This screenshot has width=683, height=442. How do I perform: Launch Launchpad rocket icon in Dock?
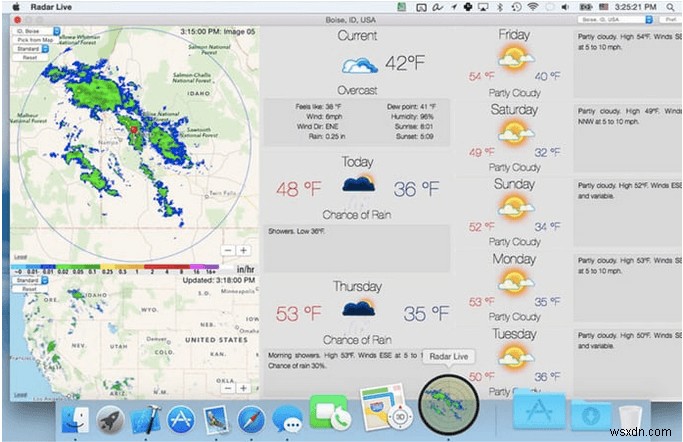point(110,420)
